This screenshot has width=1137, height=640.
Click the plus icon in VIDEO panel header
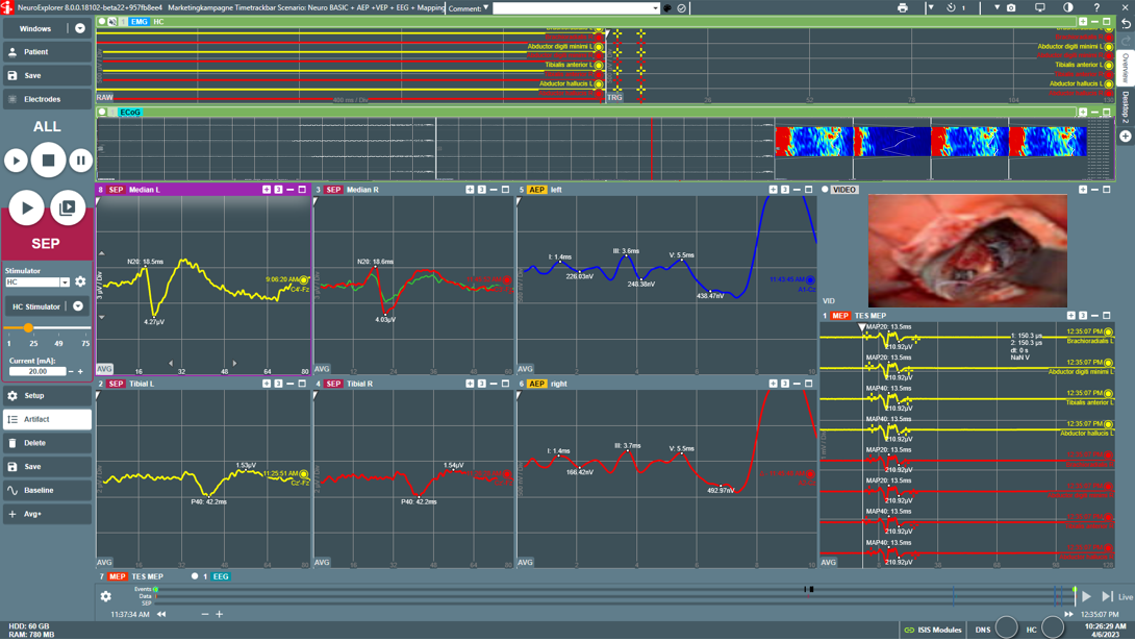point(1083,190)
